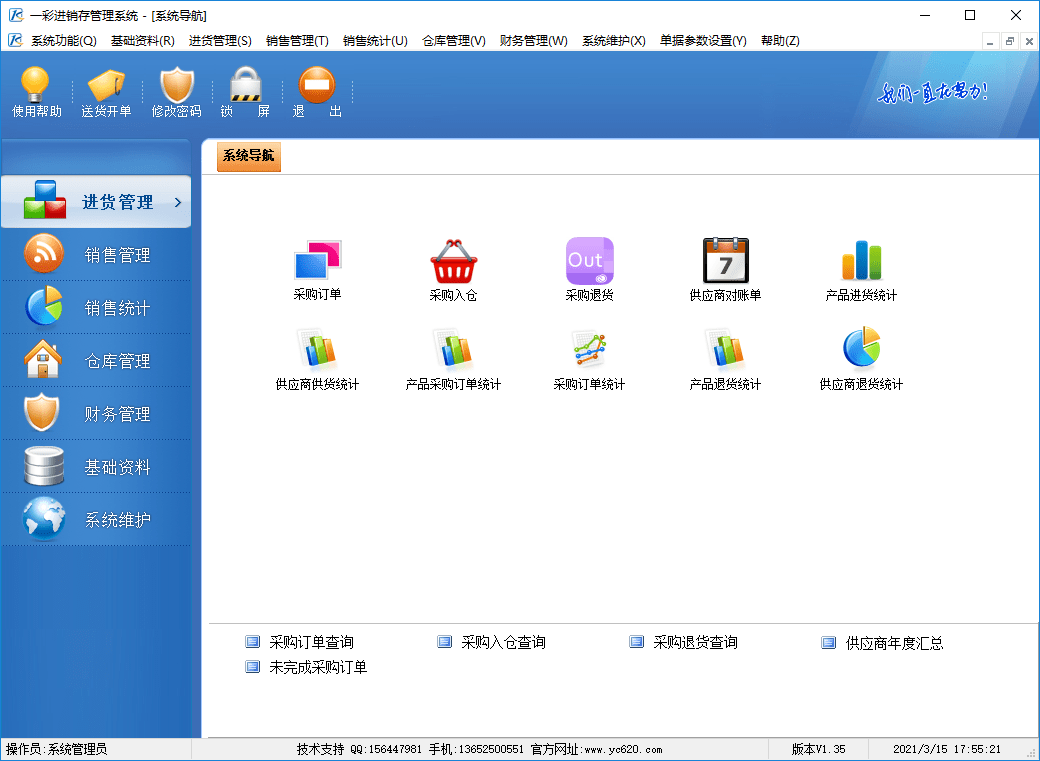Viewport: 1040px width, 761px height.
Task: Open the 采购订单 purchase order module
Action: click(317, 262)
